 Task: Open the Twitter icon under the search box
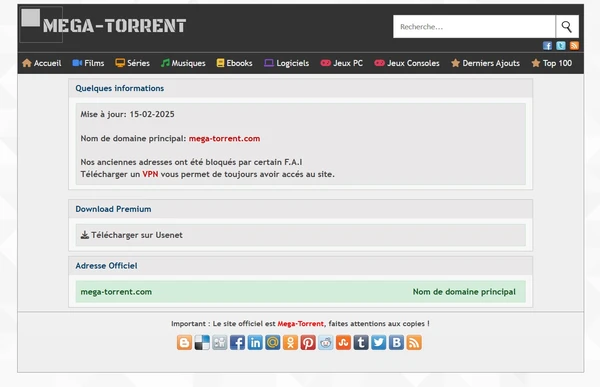(561, 46)
